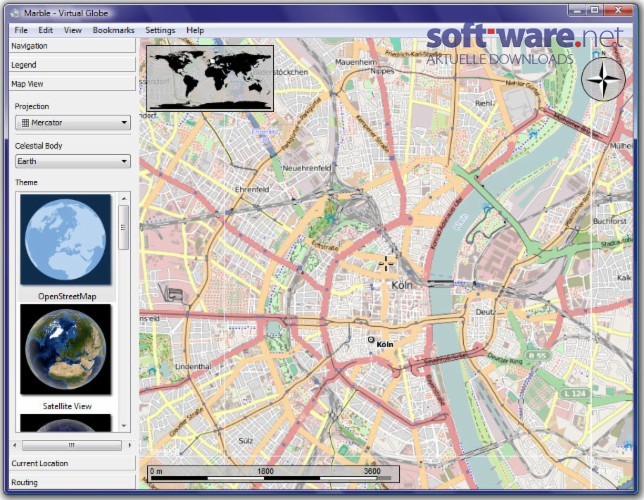Open the Settings menu
Image resolution: width=644 pixels, height=500 pixels.
[160, 30]
